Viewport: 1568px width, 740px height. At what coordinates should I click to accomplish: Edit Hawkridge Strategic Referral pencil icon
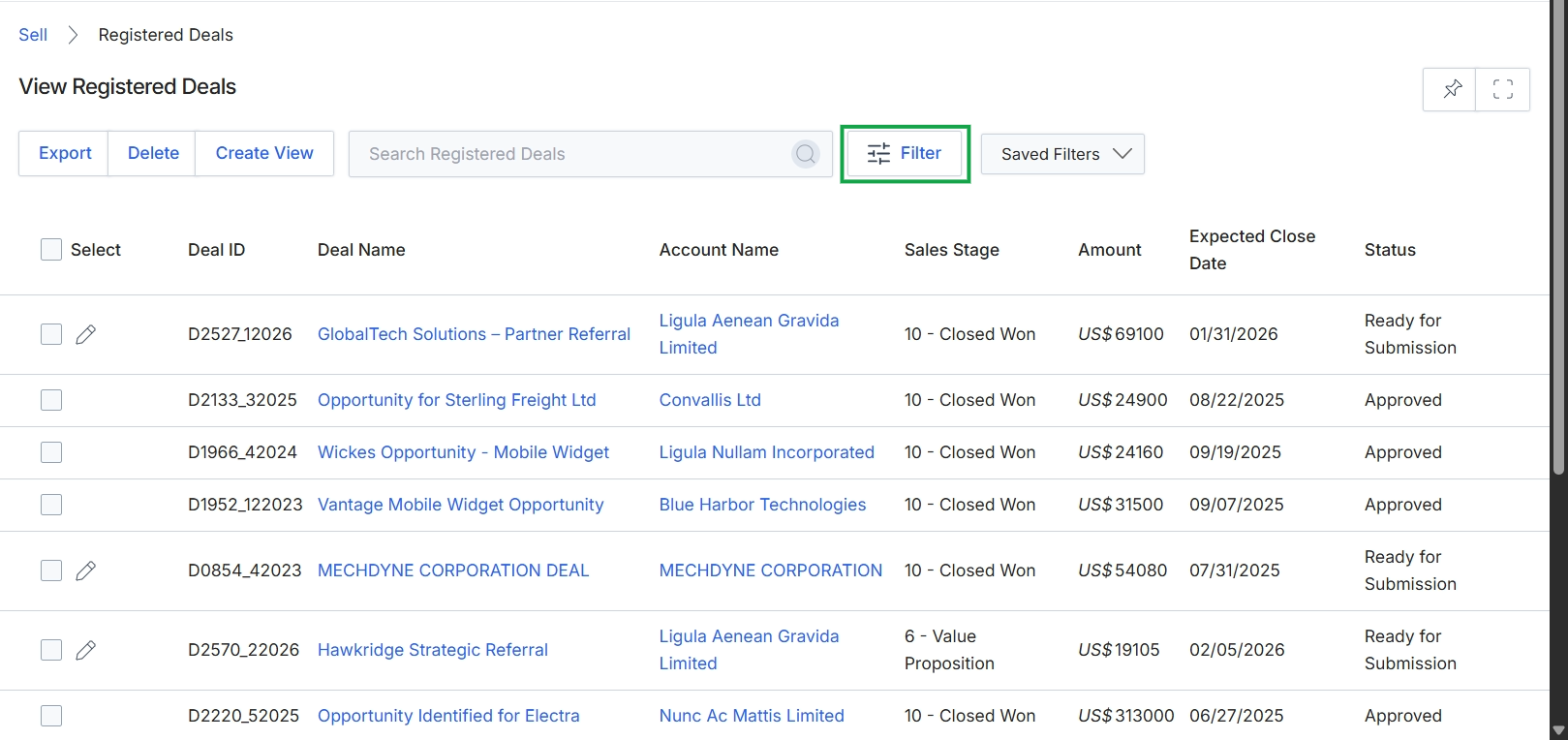point(86,650)
